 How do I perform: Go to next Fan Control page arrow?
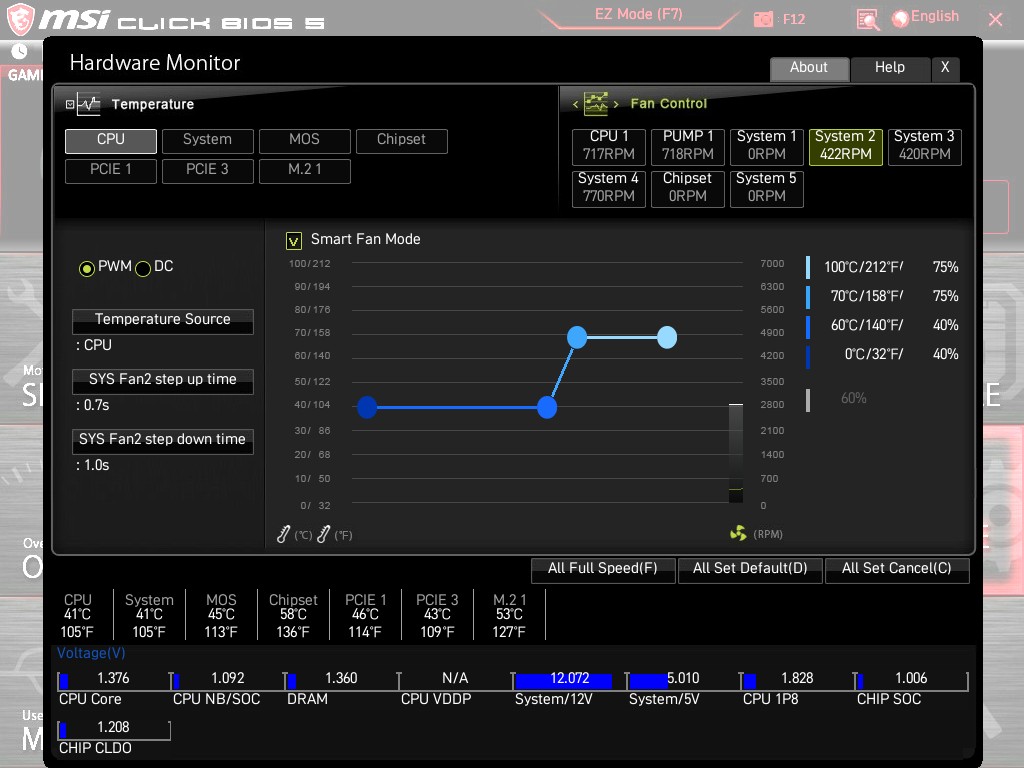615,104
